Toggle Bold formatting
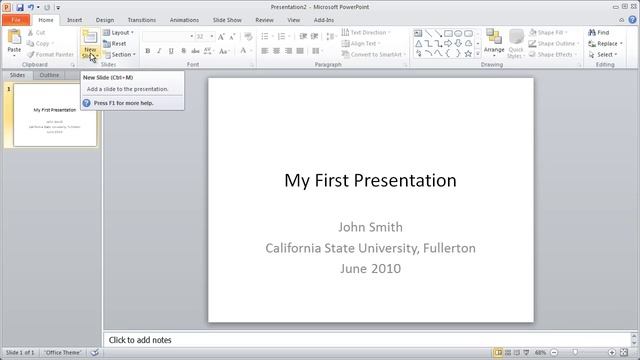Screen dimensions: 640x360 [x=148, y=51]
